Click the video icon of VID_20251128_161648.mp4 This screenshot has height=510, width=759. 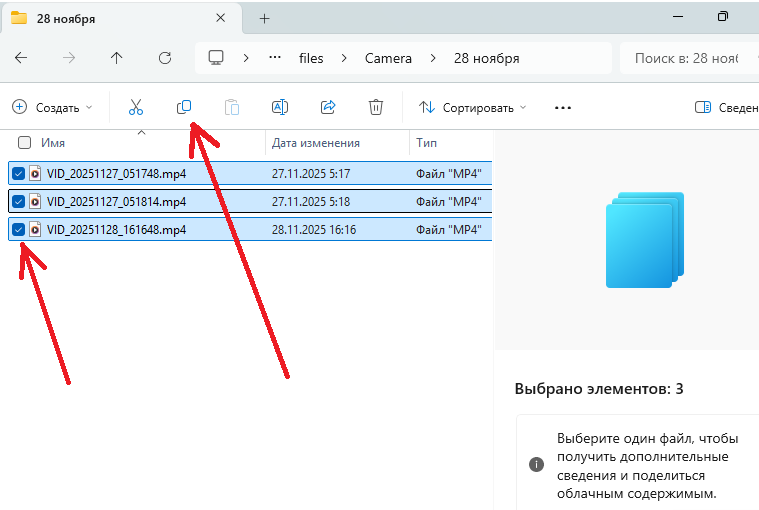click(x=35, y=229)
